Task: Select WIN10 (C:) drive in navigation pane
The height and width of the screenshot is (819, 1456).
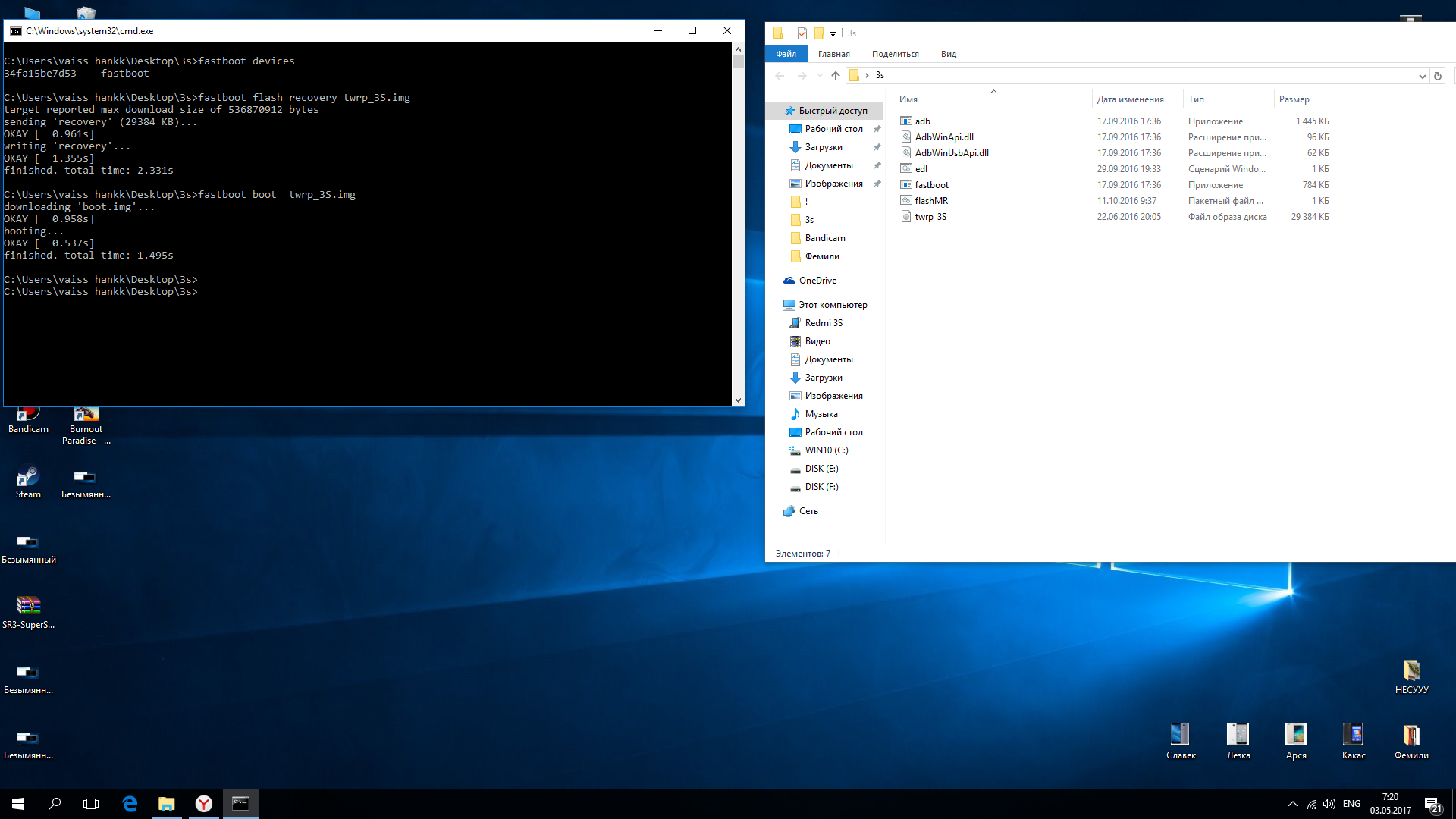Action: click(826, 450)
